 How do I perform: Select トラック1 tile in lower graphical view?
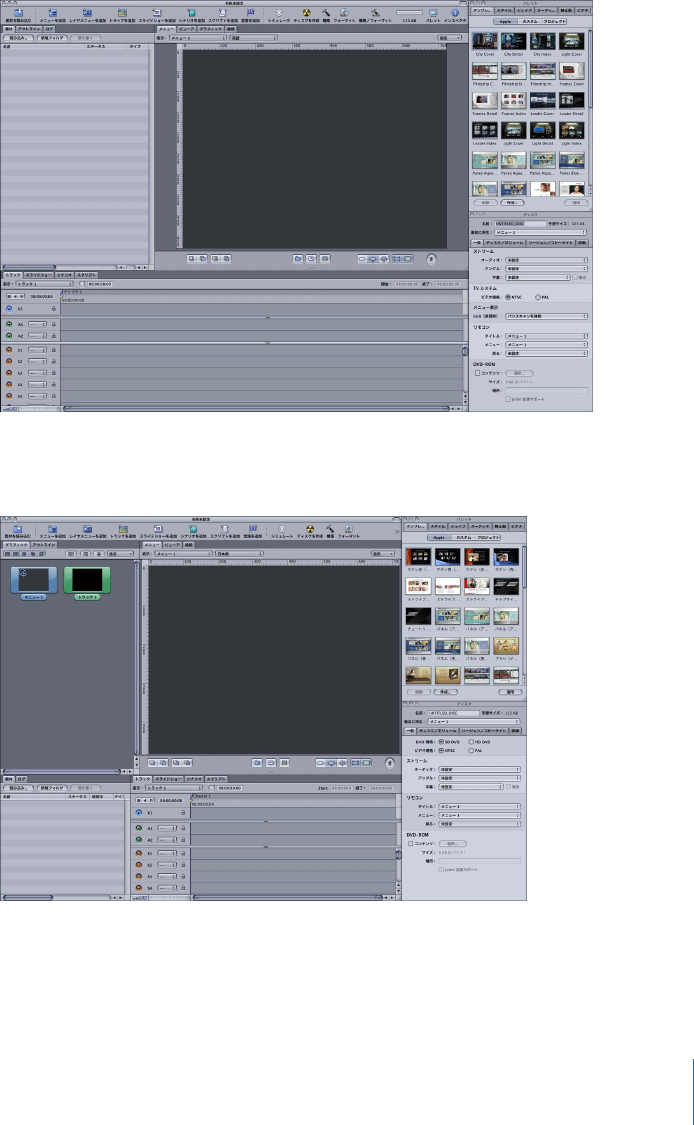(87, 580)
